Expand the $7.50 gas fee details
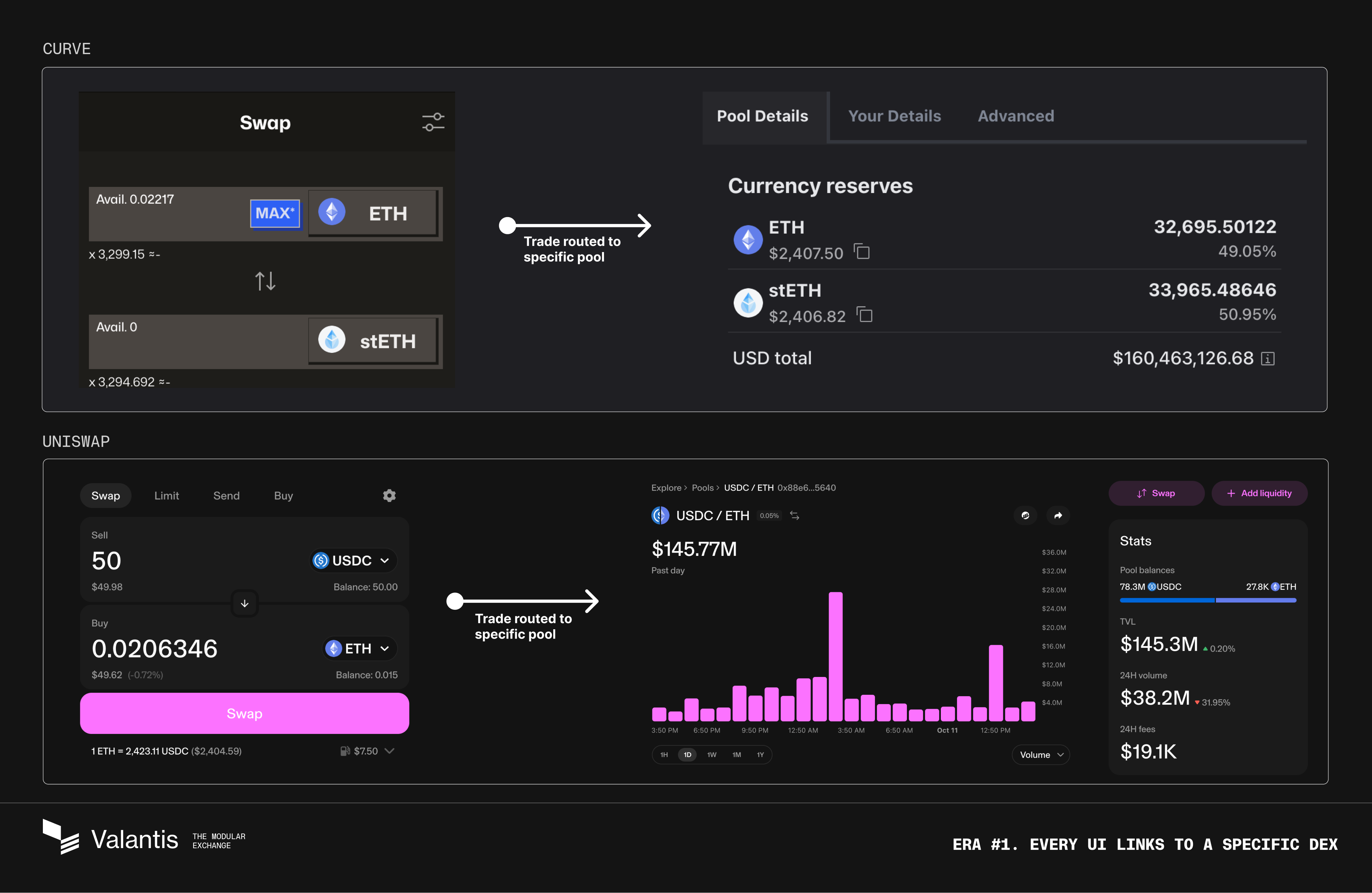 pos(389,751)
